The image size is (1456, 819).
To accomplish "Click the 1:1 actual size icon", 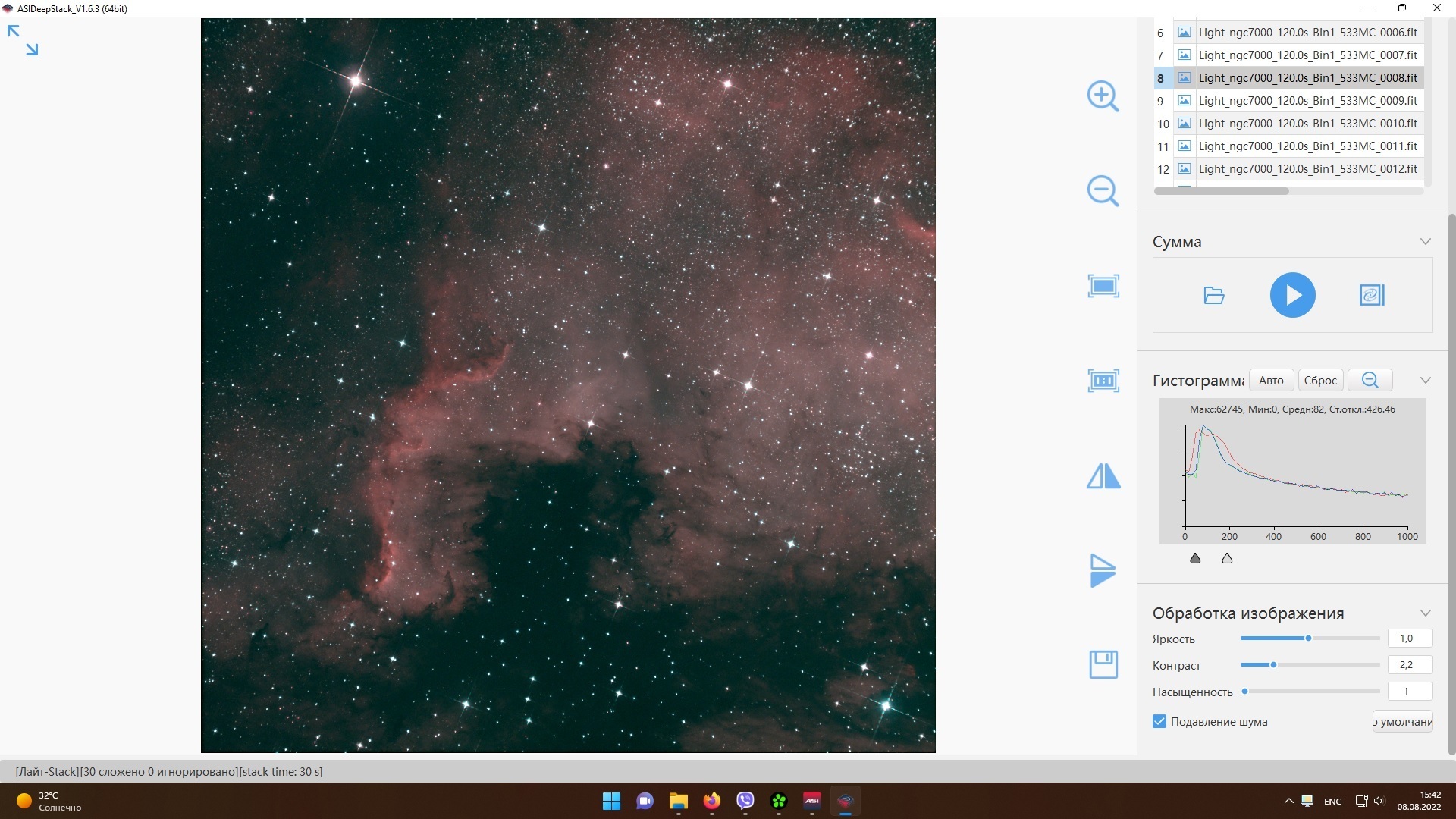I will click(x=1103, y=380).
